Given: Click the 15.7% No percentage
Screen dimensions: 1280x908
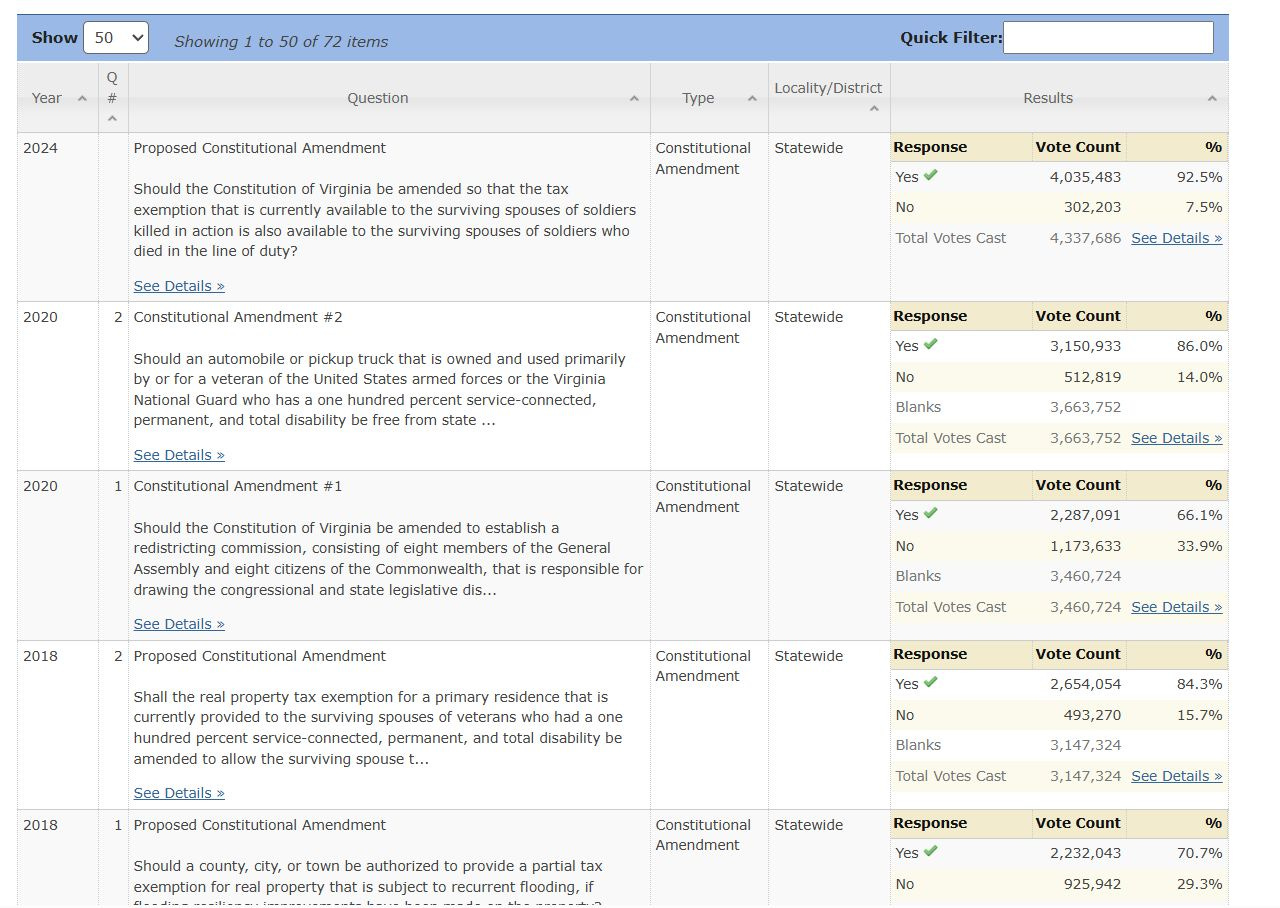Looking at the screenshot, I should click(1200, 715).
